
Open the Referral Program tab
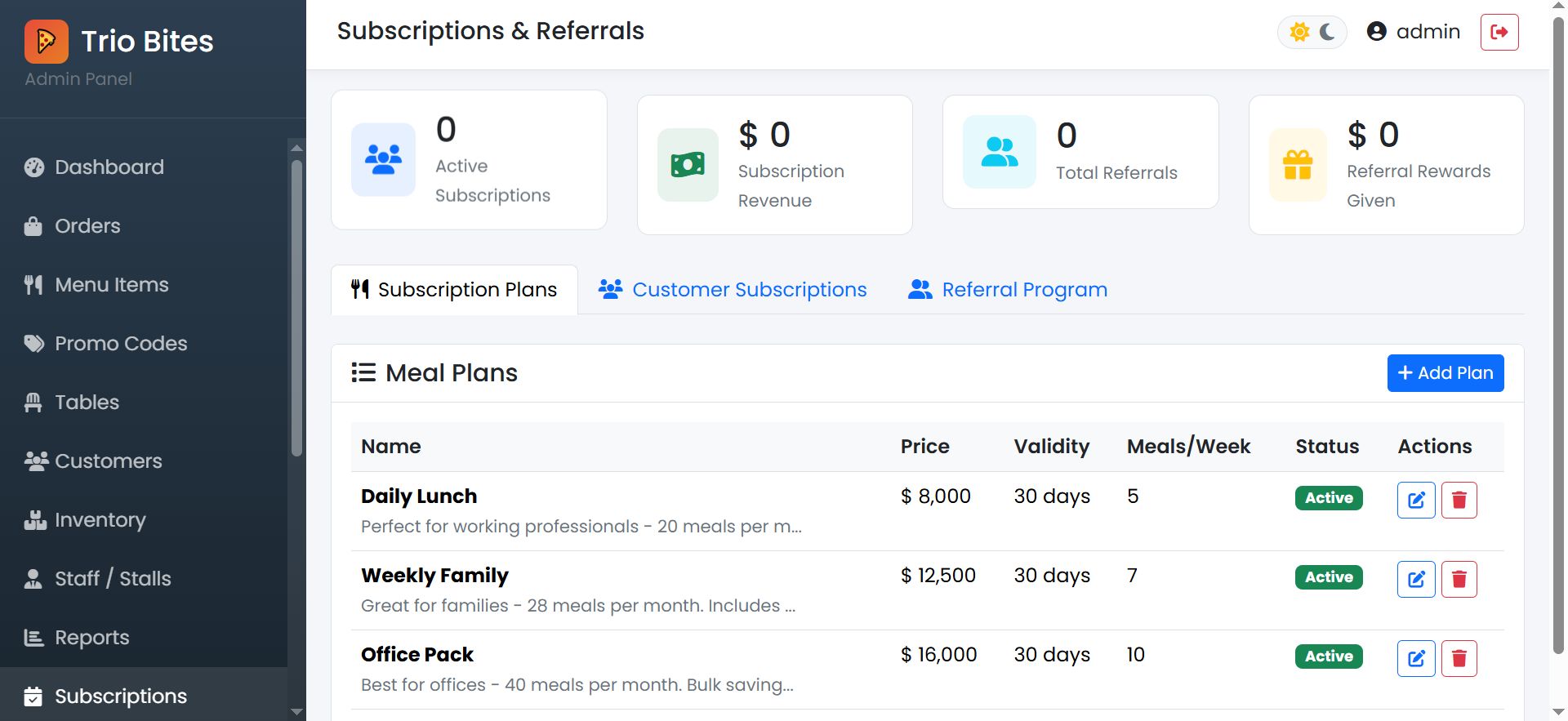click(1008, 290)
